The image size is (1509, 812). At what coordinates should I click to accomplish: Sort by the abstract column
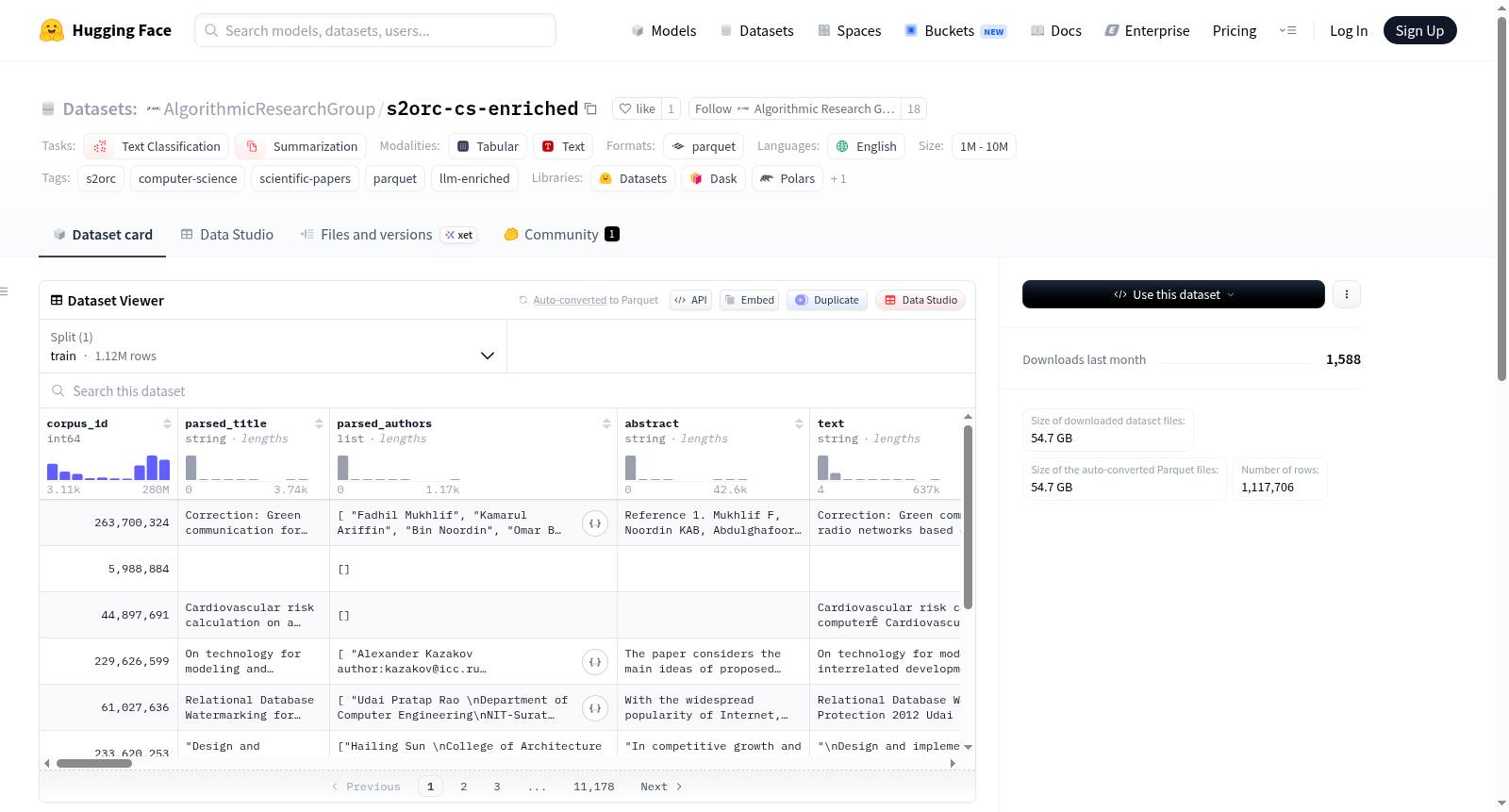(x=799, y=423)
